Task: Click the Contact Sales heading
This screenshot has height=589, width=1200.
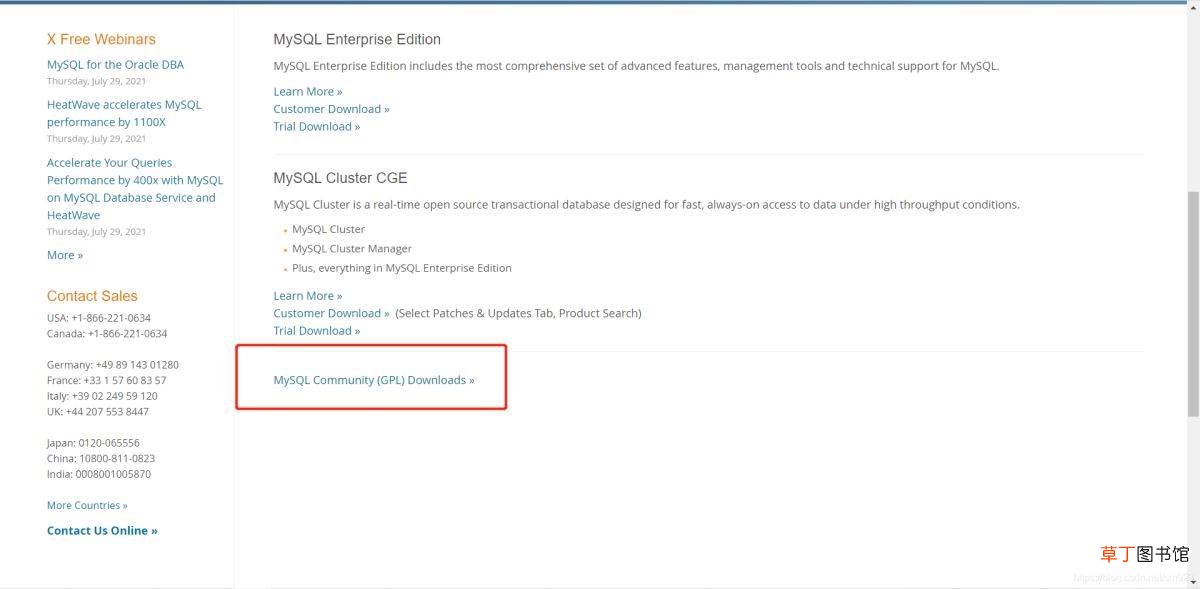Action: [92, 296]
